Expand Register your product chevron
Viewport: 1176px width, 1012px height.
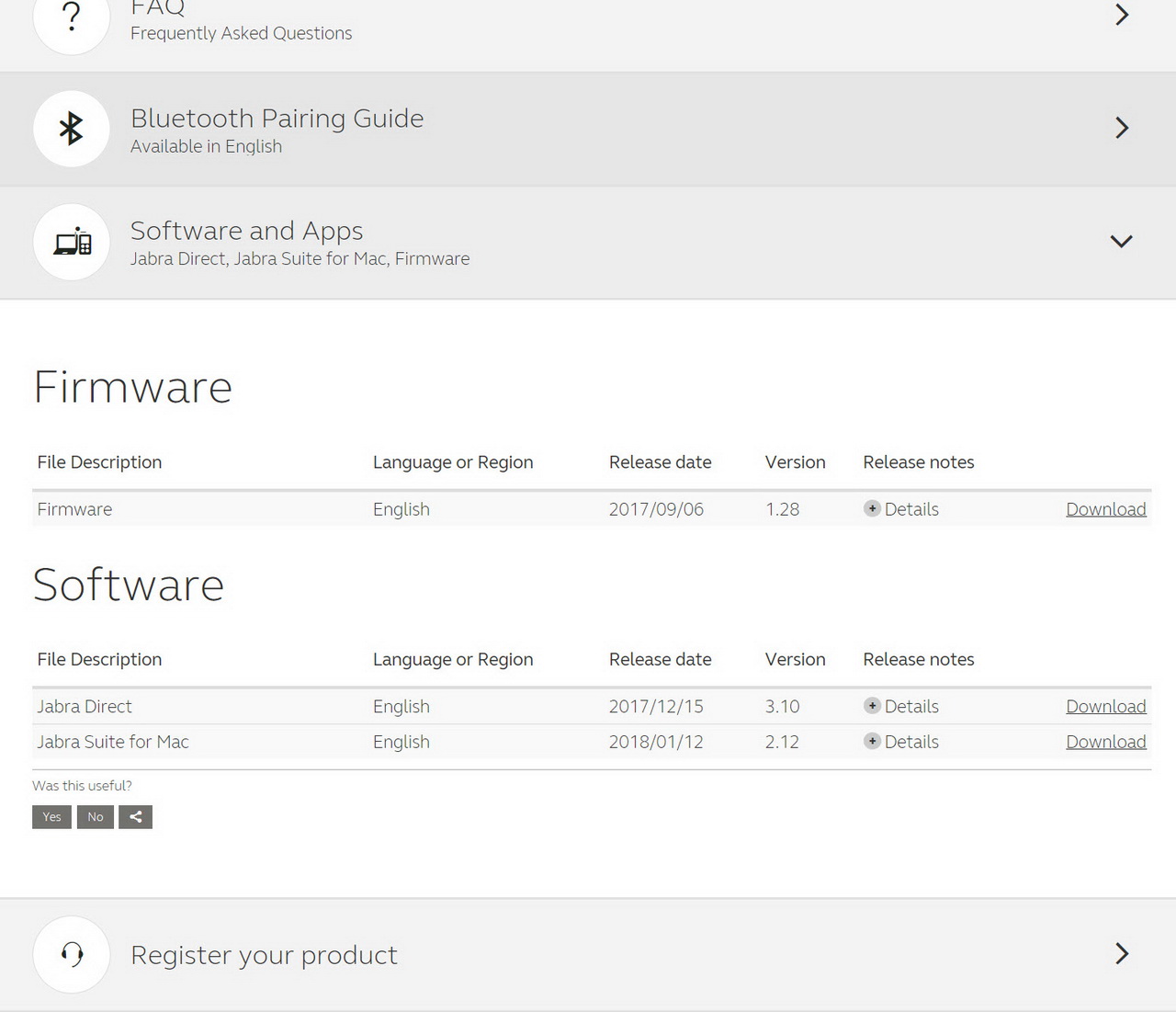click(1121, 953)
